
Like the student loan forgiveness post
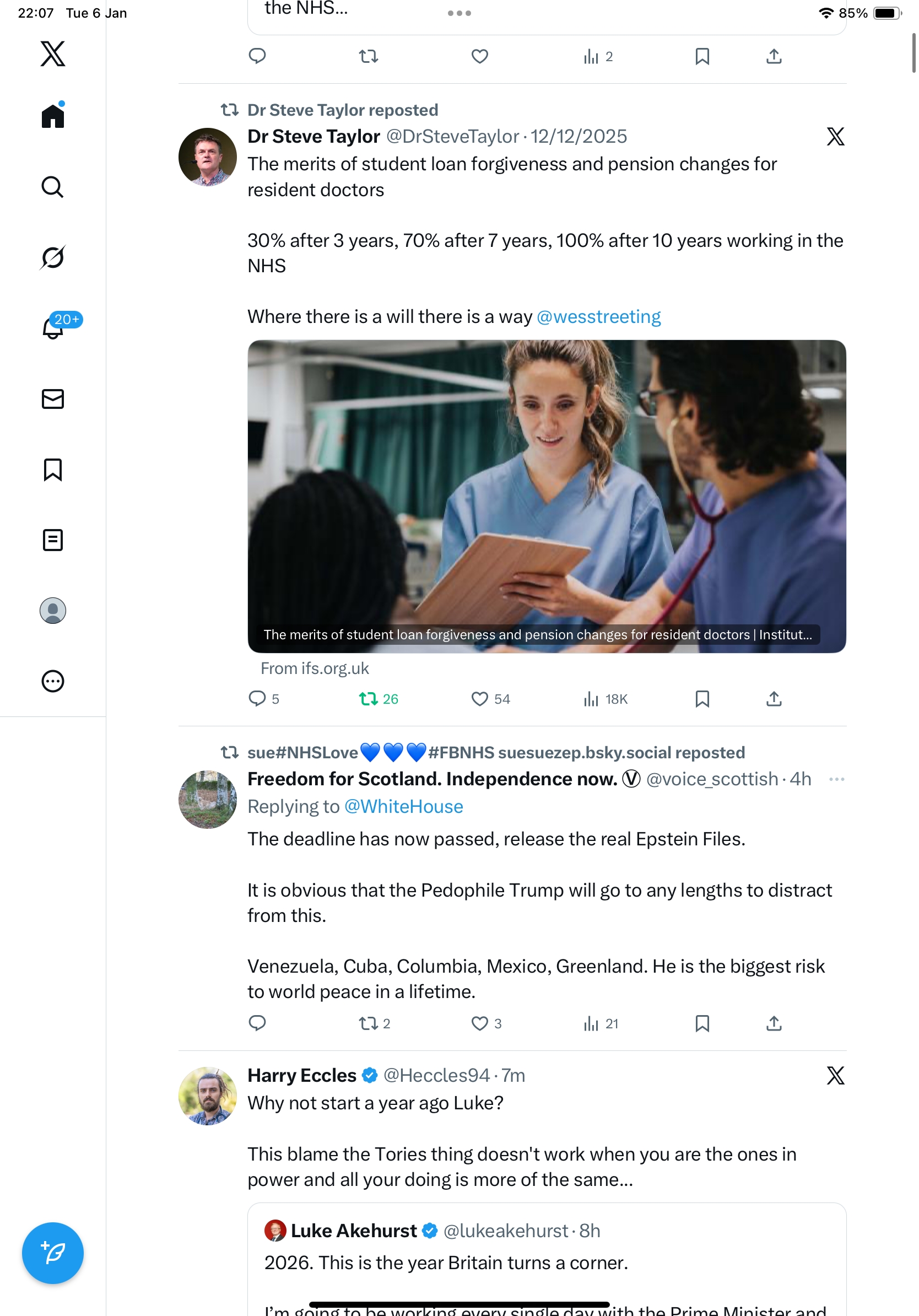coord(479,699)
